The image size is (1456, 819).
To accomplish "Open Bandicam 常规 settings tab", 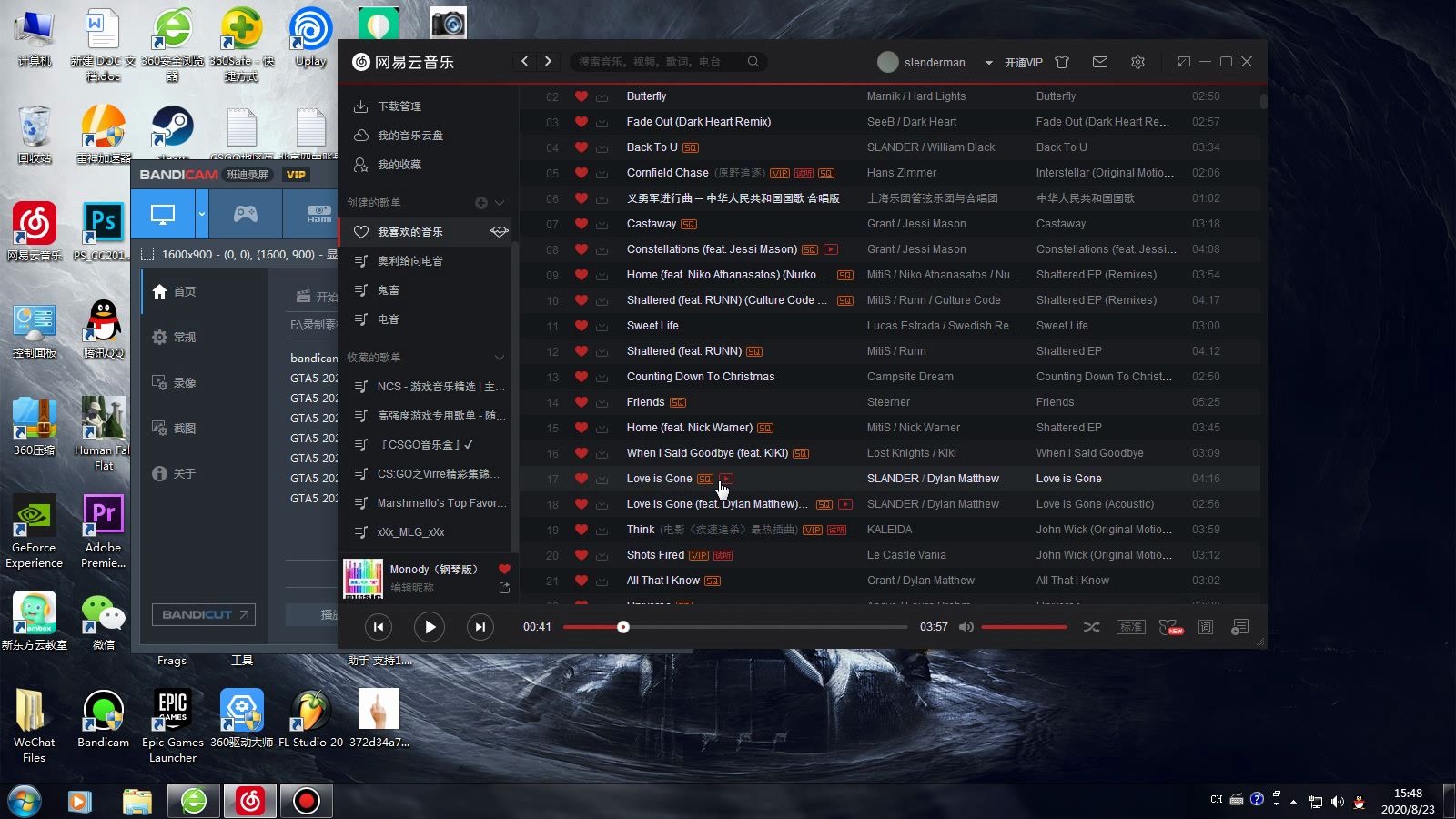I will 174,338.
